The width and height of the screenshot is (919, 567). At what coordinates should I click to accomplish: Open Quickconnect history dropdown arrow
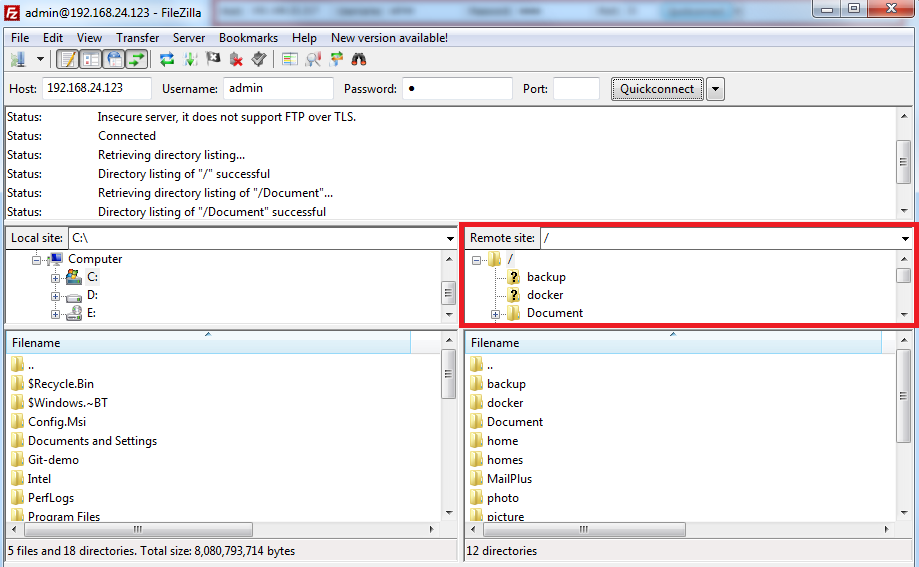(715, 89)
